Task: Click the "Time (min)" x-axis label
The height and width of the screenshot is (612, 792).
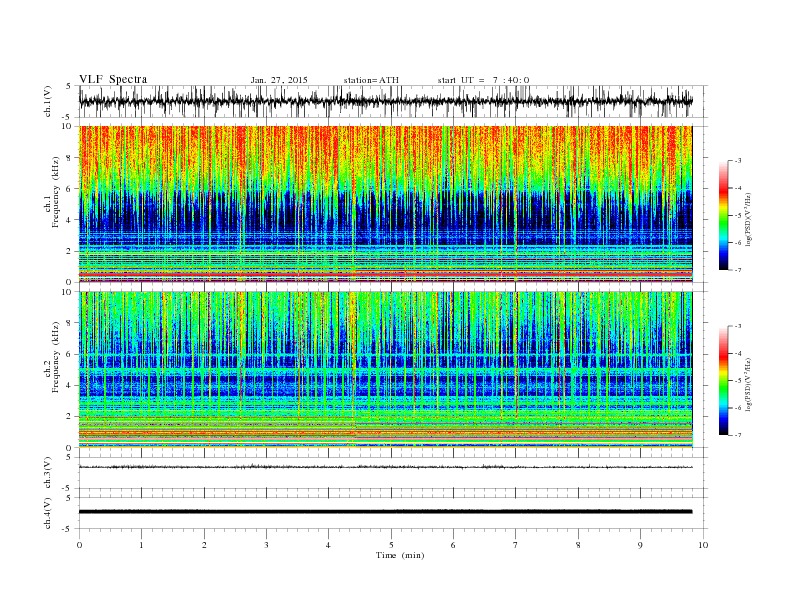Action: click(400, 555)
